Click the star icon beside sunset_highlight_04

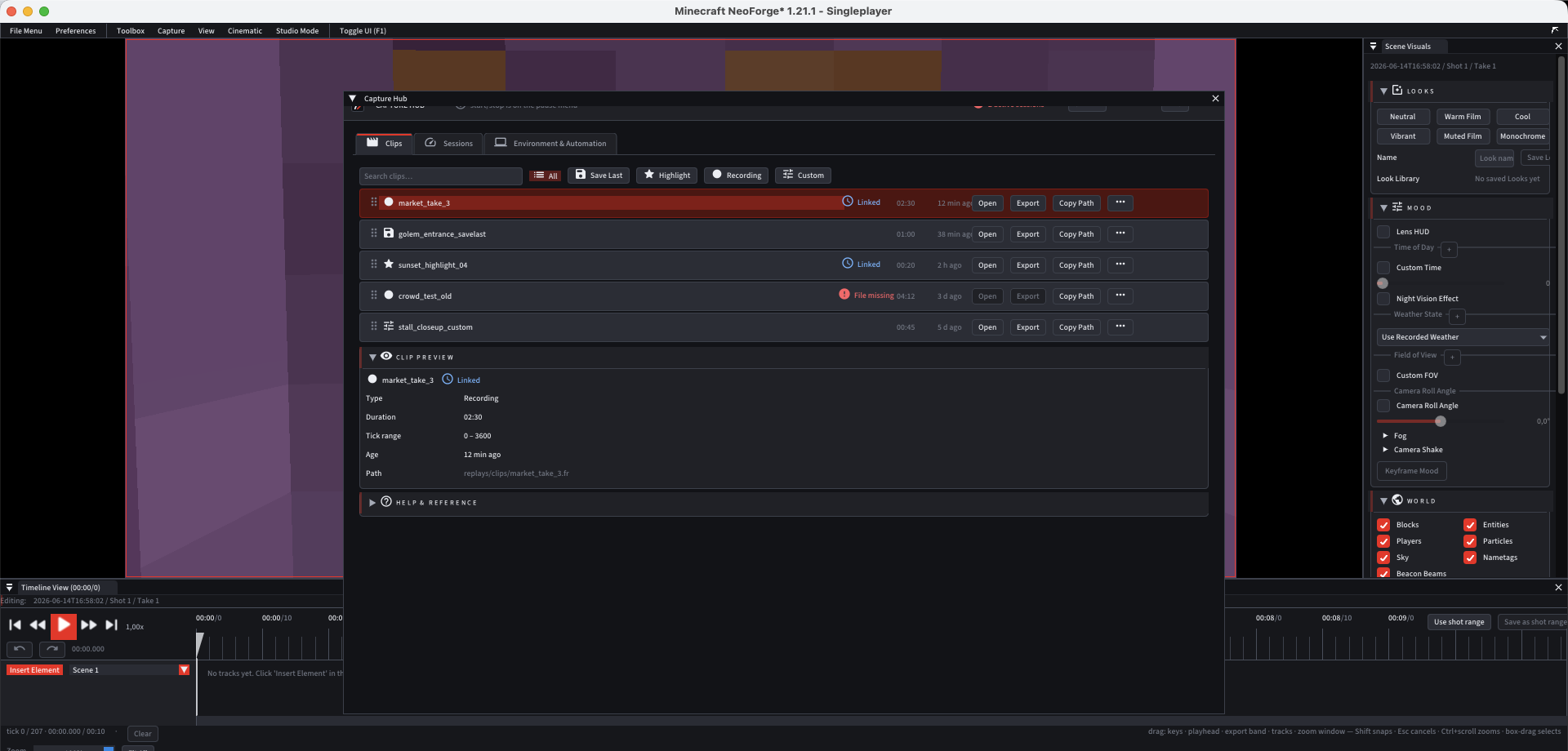pyautogui.click(x=389, y=264)
